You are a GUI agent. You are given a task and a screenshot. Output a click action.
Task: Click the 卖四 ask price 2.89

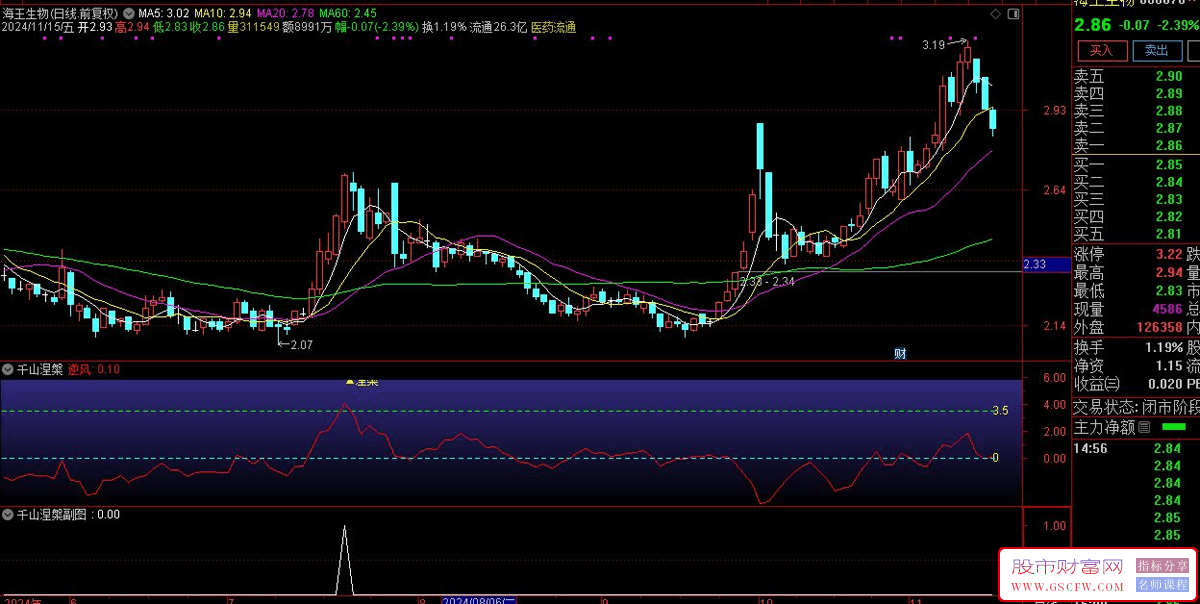pyautogui.click(x=1168, y=93)
